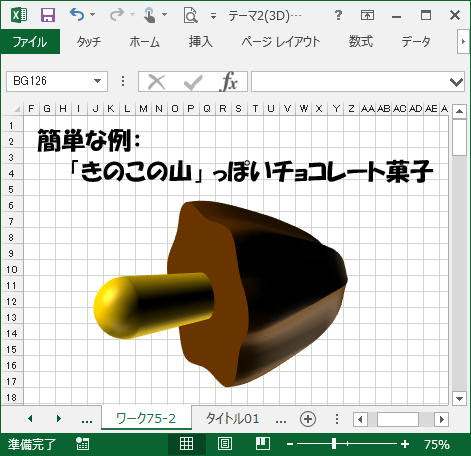Select the タイトル01 sheet tab

(x=232, y=418)
